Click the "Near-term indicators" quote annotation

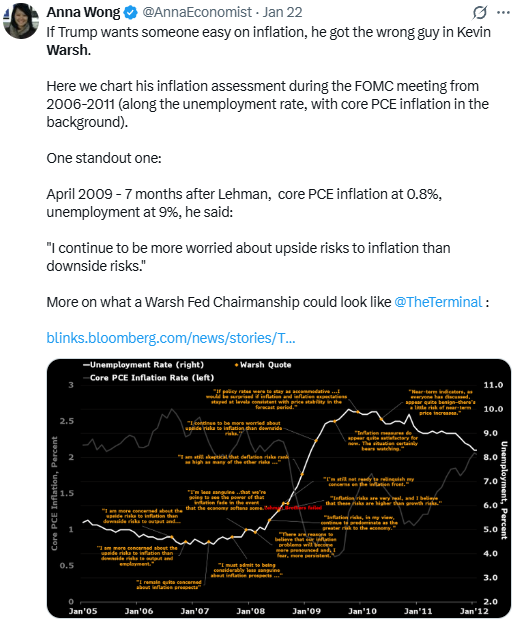[x=440, y=402]
